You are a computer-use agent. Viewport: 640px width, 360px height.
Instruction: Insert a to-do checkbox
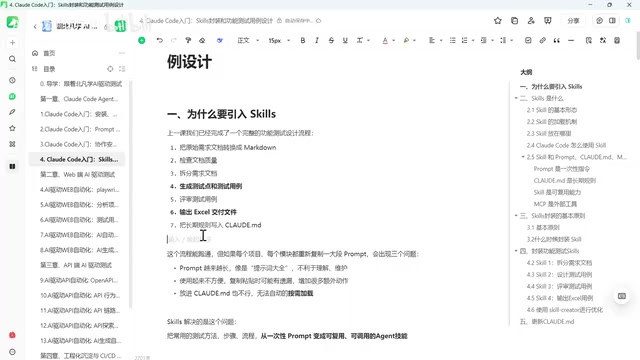click(528, 40)
